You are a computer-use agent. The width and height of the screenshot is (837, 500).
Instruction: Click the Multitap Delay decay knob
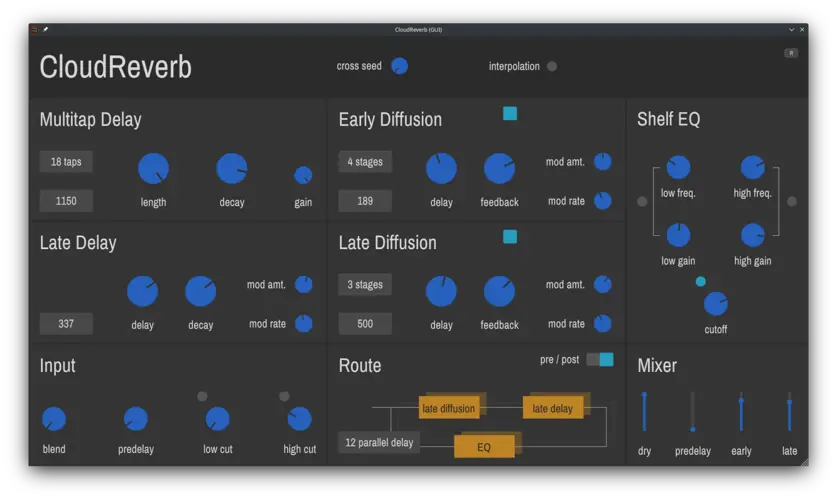pos(231,169)
